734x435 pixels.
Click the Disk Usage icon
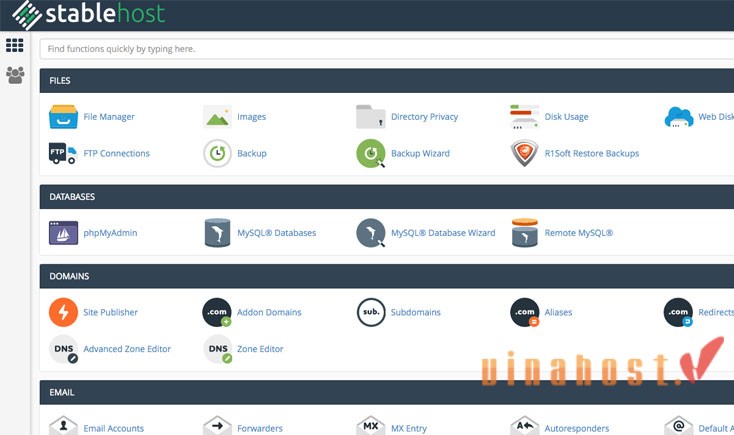coord(524,117)
